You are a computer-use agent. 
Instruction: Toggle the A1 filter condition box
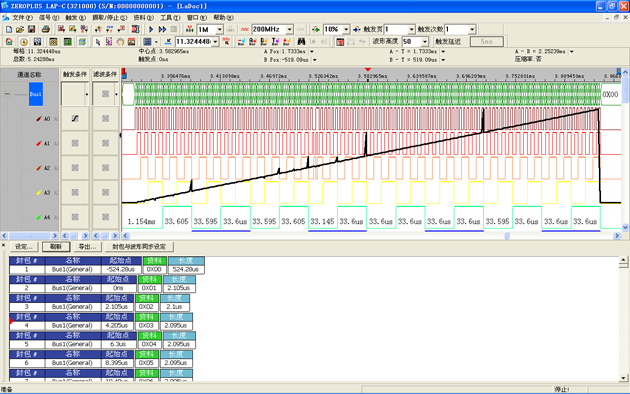click(x=106, y=143)
